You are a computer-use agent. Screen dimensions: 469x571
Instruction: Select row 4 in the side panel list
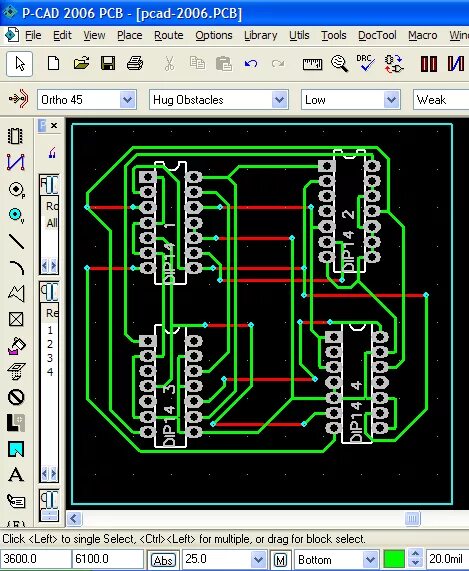pyautogui.click(x=50, y=372)
